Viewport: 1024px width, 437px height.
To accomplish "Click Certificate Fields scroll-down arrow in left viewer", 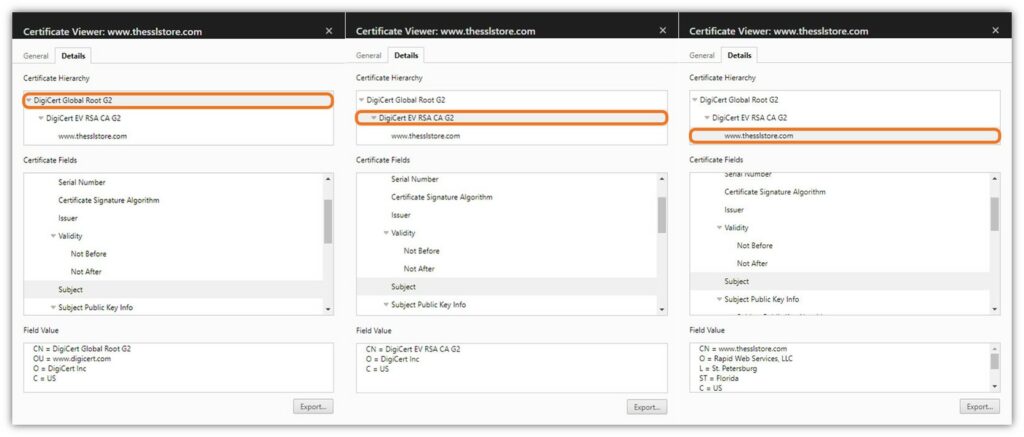I will pyautogui.click(x=328, y=309).
